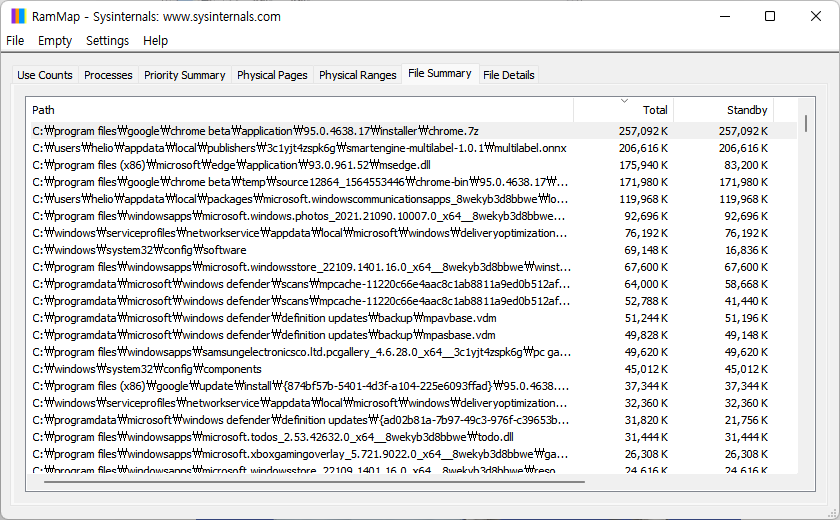This screenshot has height=520, width=840.
Task: Select the google update install row
Action: (414, 386)
